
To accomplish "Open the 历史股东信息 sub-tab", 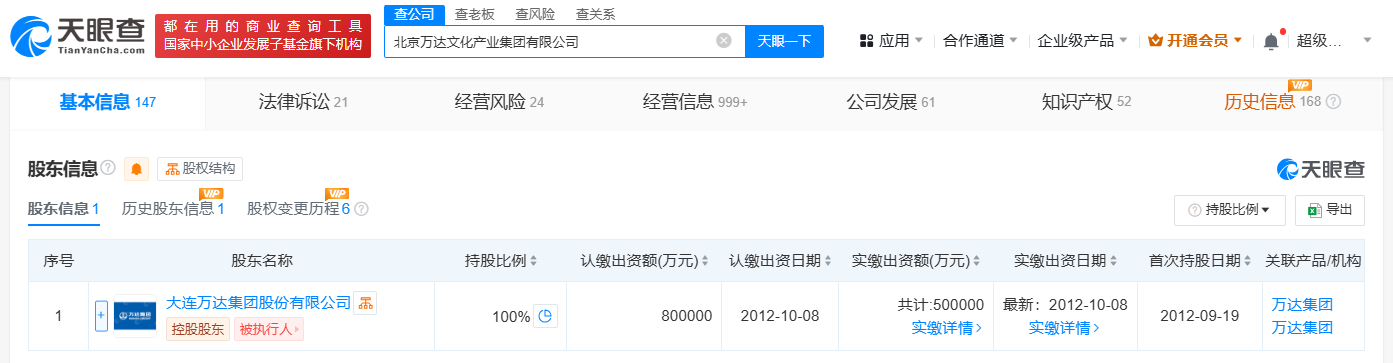I will pos(173,209).
